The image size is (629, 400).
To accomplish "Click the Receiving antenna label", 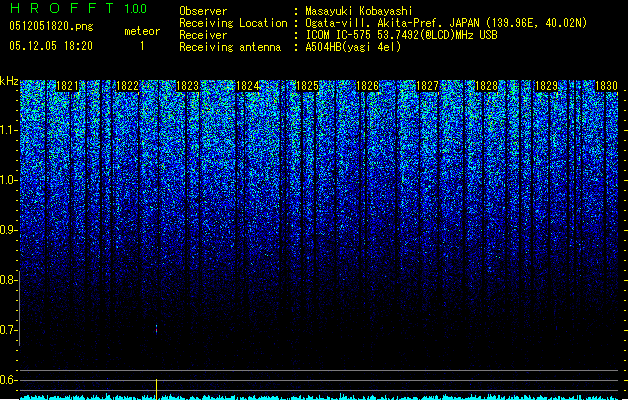I will (230, 47).
